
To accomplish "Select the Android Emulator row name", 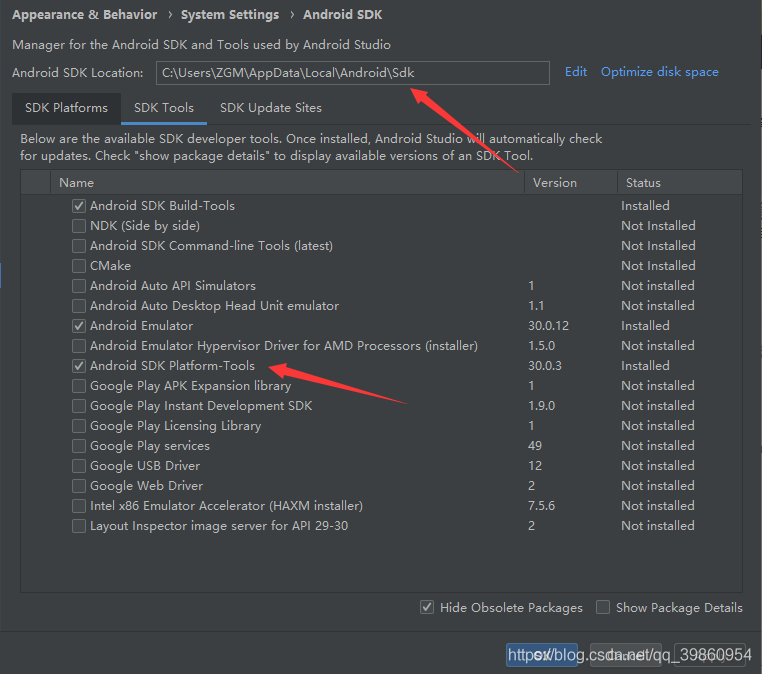I will coord(141,326).
